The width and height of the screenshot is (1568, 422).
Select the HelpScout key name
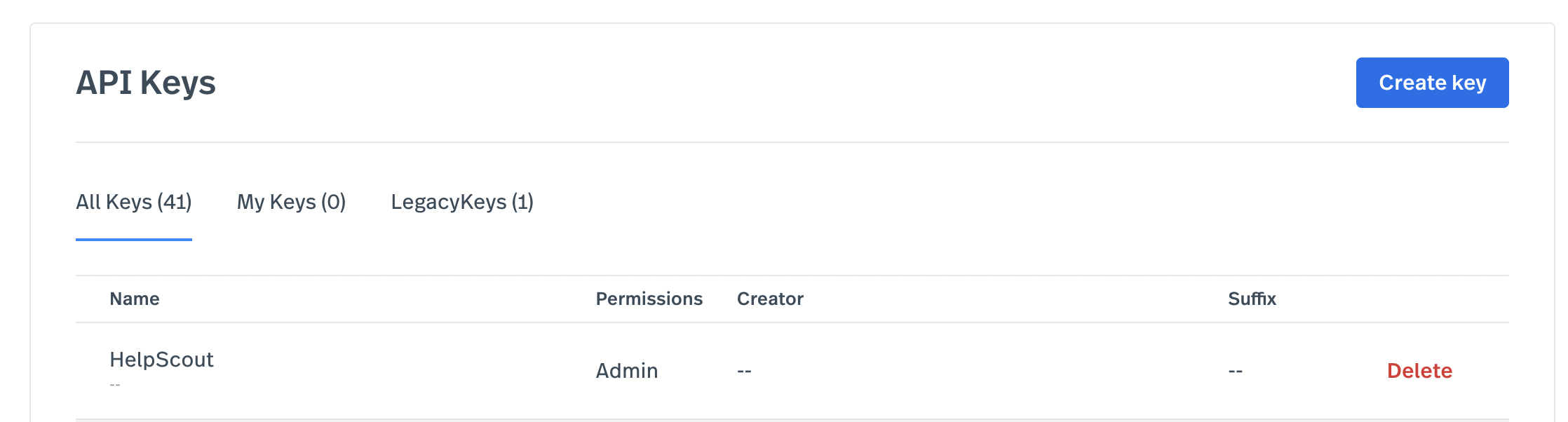click(x=161, y=360)
